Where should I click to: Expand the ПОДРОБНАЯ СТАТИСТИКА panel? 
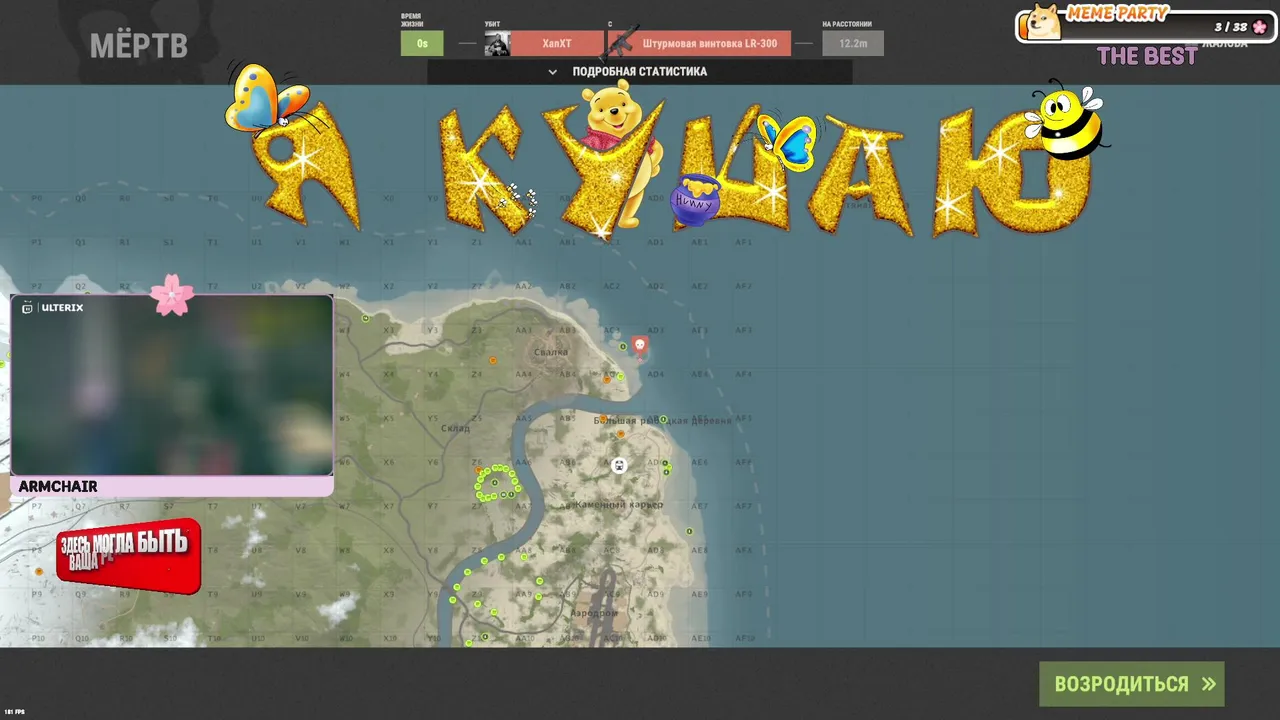click(640, 72)
